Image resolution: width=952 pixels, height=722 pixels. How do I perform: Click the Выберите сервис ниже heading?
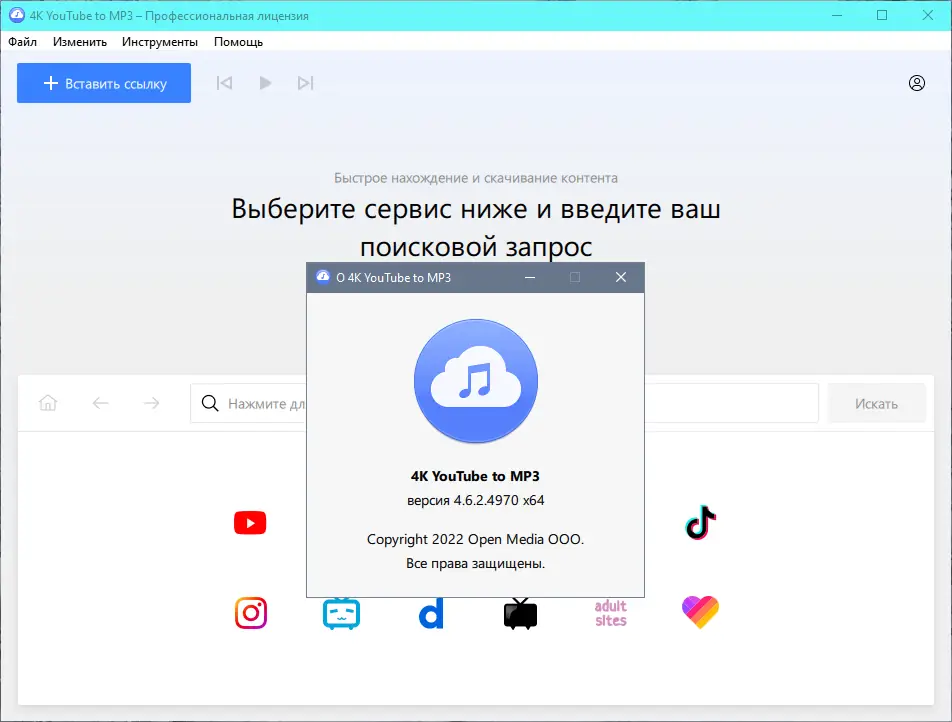[x=475, y=227]
